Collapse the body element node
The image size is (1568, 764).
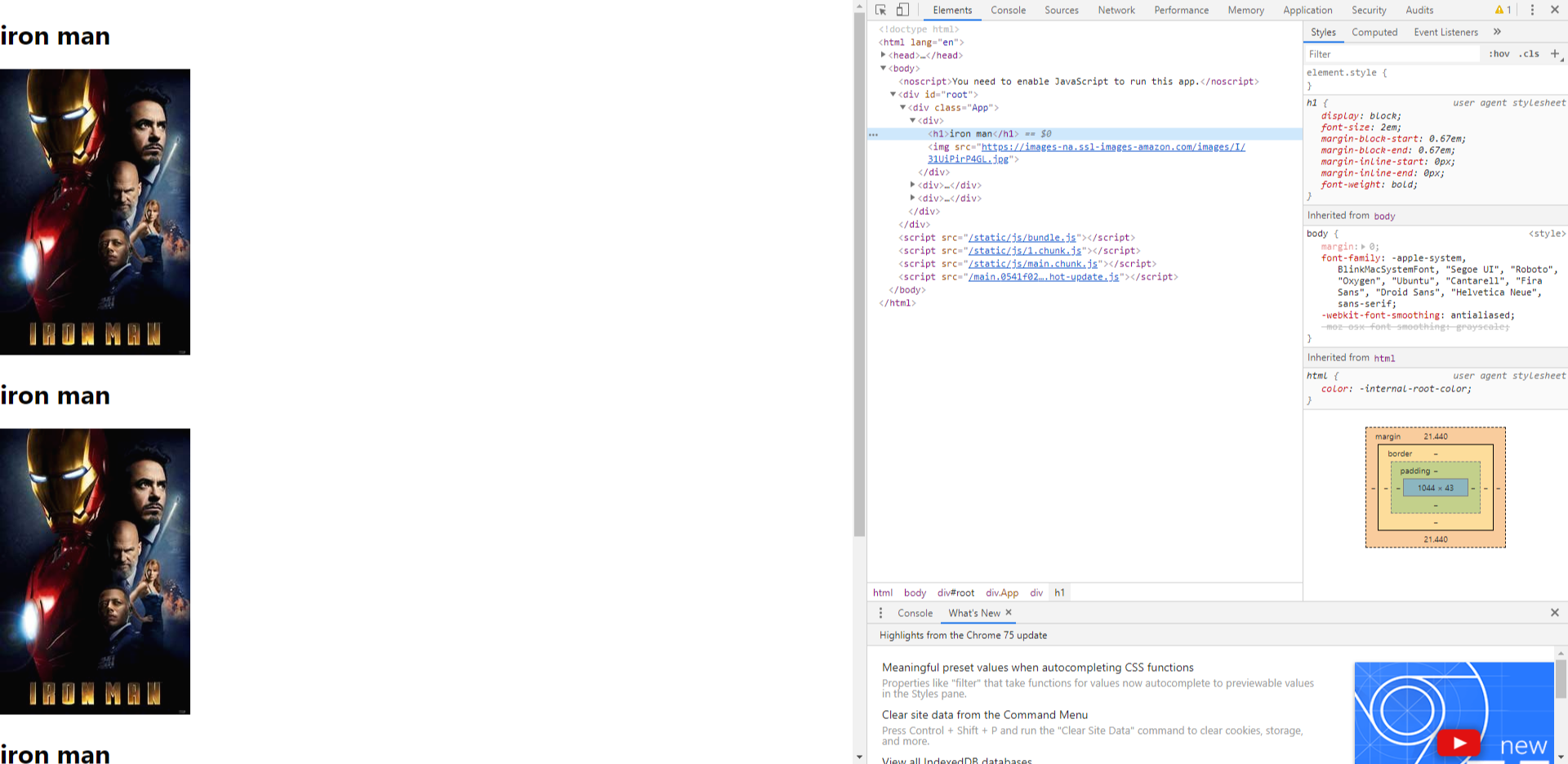coord(883,68)
